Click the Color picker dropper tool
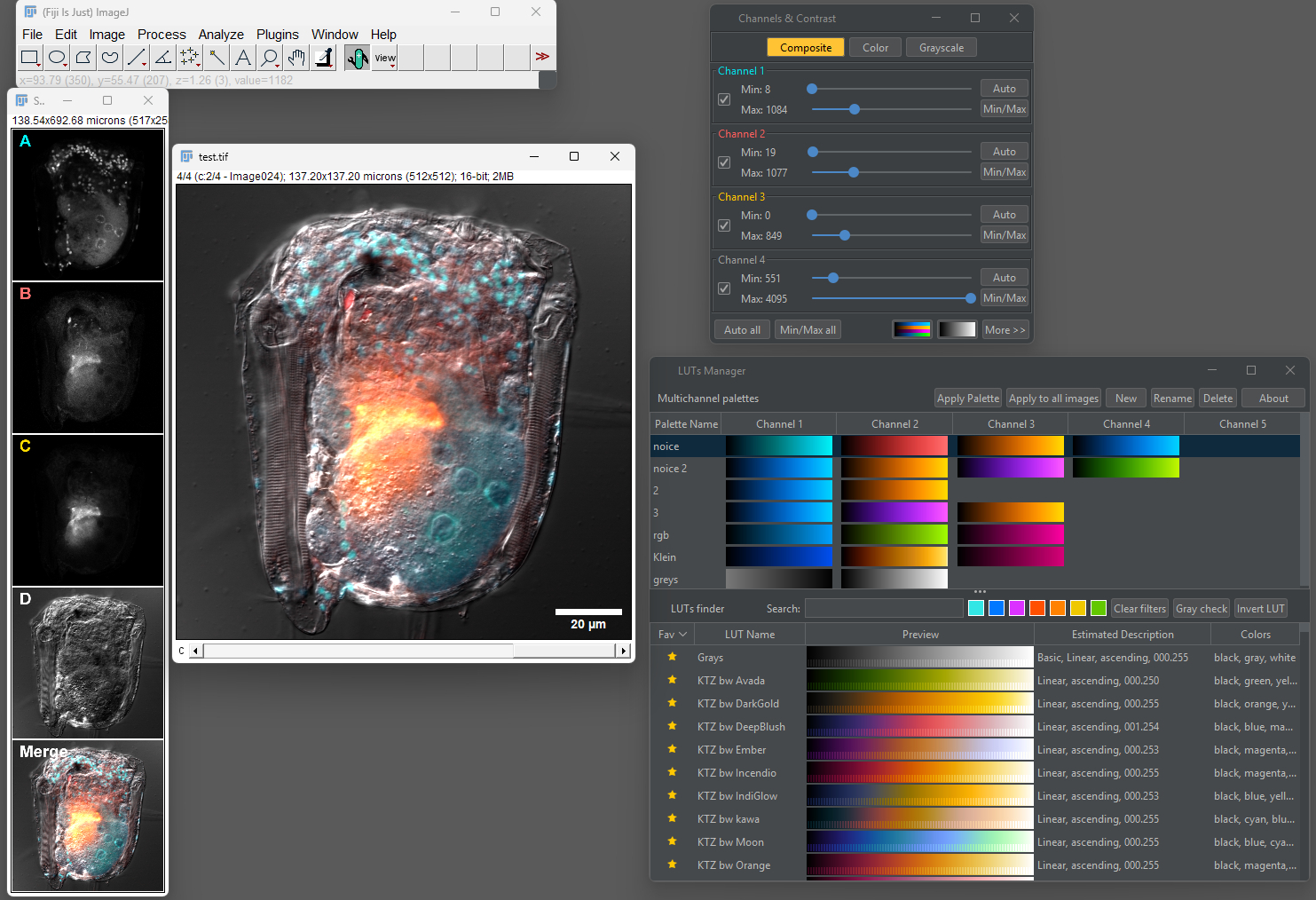 coord(324,58)
